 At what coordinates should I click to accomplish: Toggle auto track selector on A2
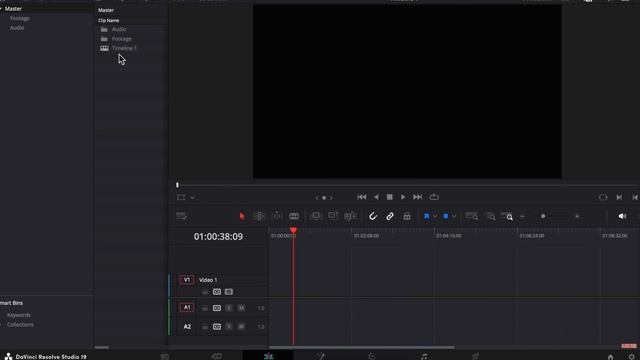pyautogui.click(x=217, y=327)
